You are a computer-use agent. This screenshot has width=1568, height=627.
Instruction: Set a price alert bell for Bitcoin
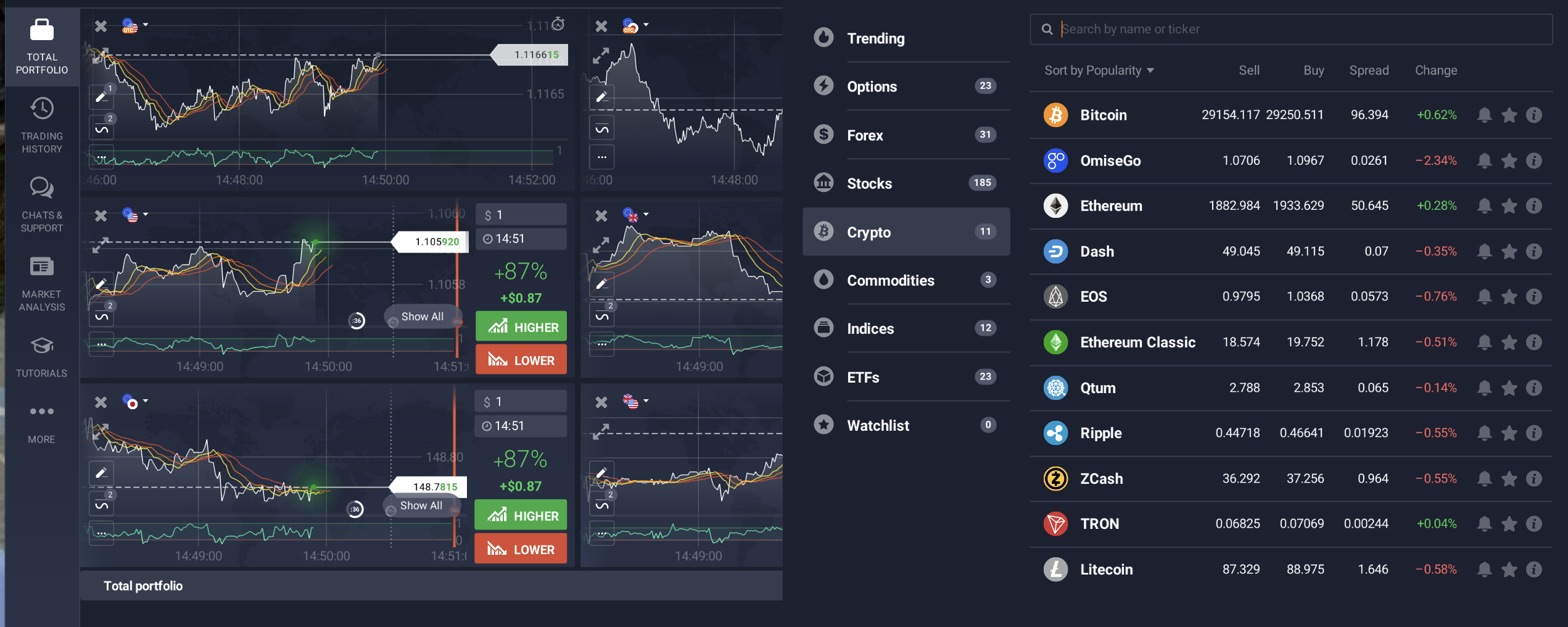click(x=1485, y=115)
